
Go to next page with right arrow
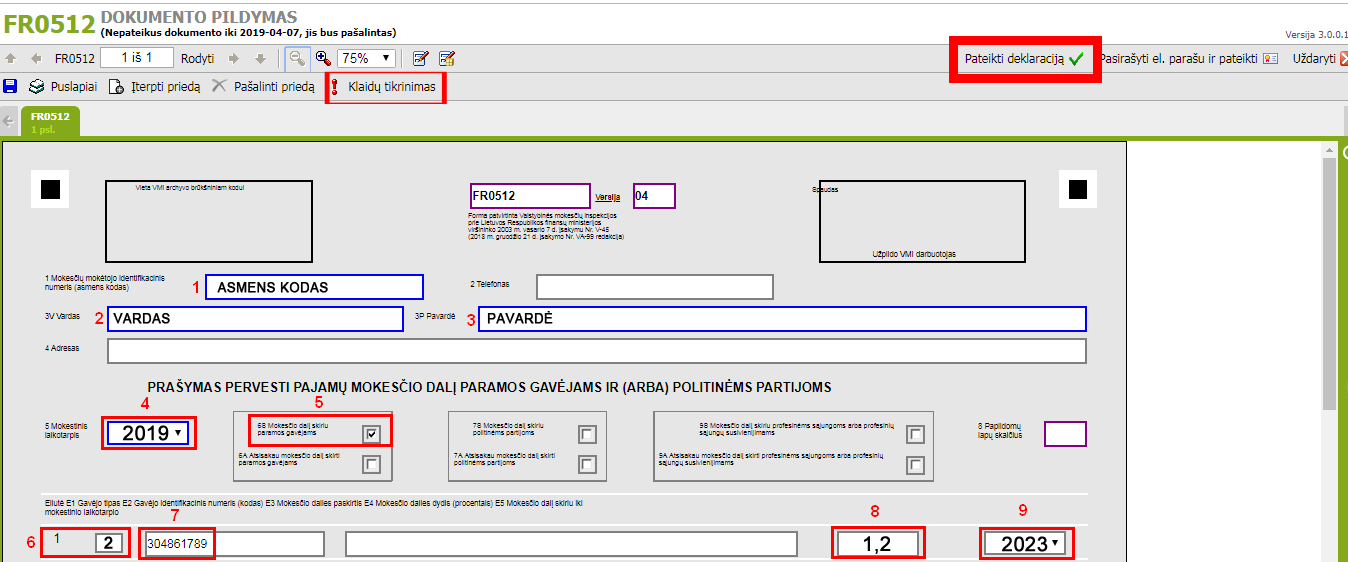coord(234,59)
